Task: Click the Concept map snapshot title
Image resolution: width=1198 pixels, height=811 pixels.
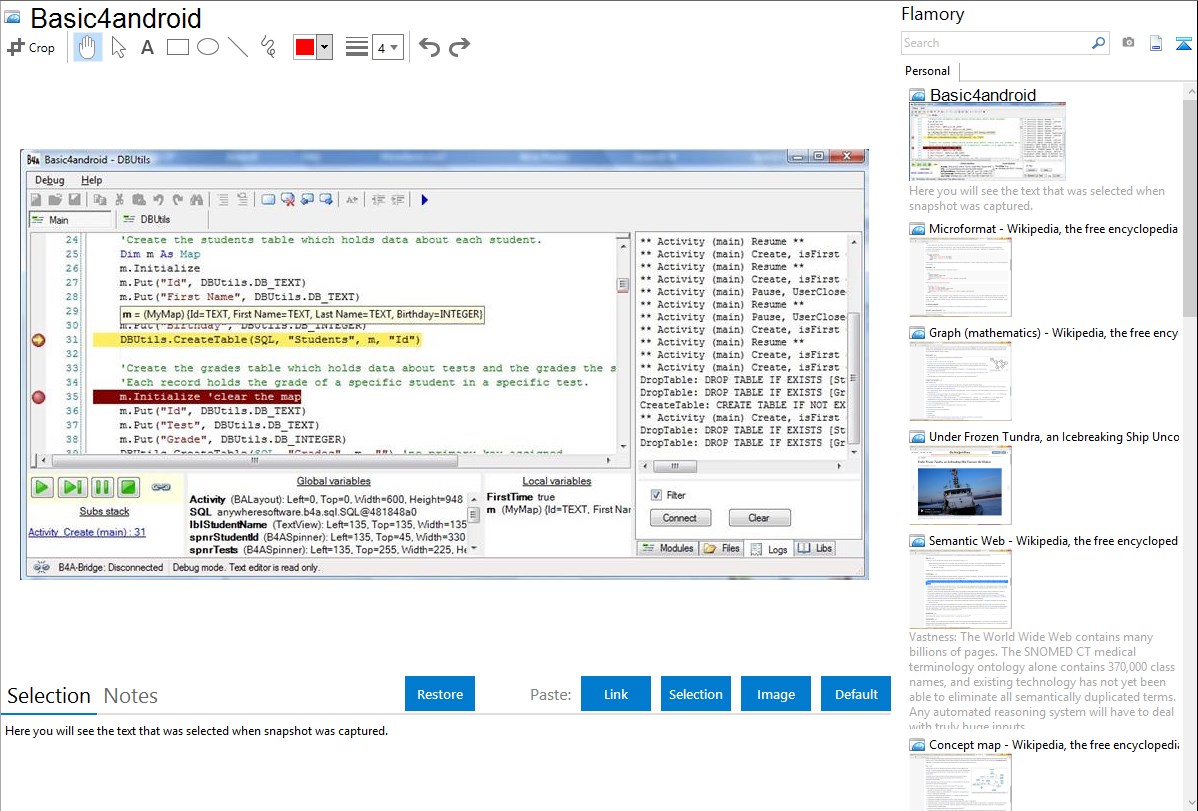Action: [1053, 745]
